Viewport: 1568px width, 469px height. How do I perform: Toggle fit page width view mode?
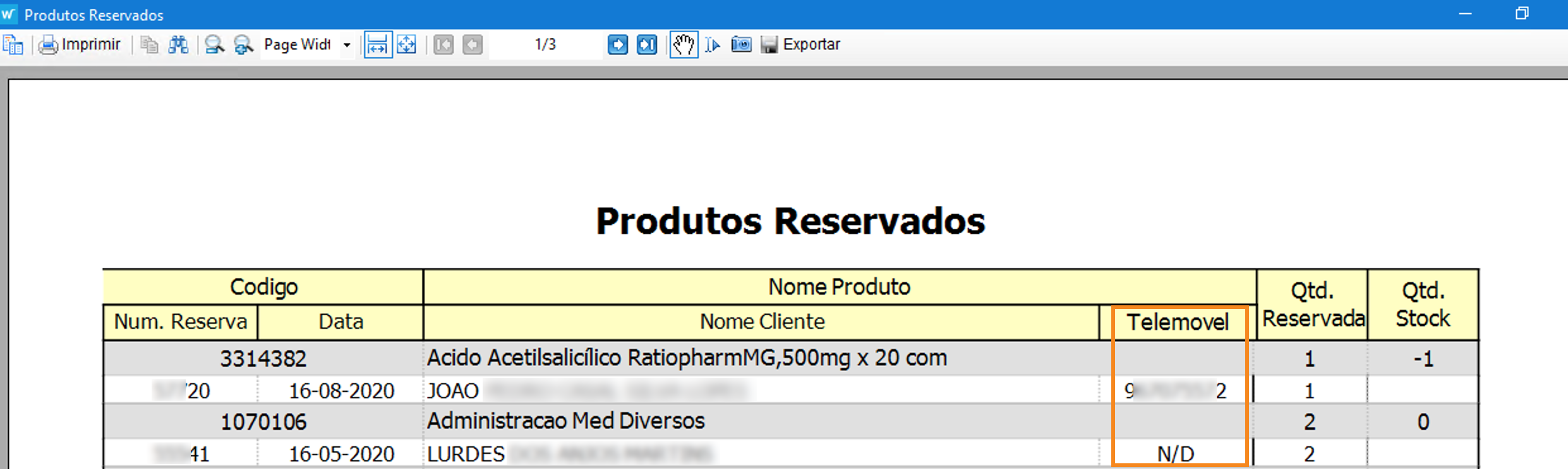point(377,45)
